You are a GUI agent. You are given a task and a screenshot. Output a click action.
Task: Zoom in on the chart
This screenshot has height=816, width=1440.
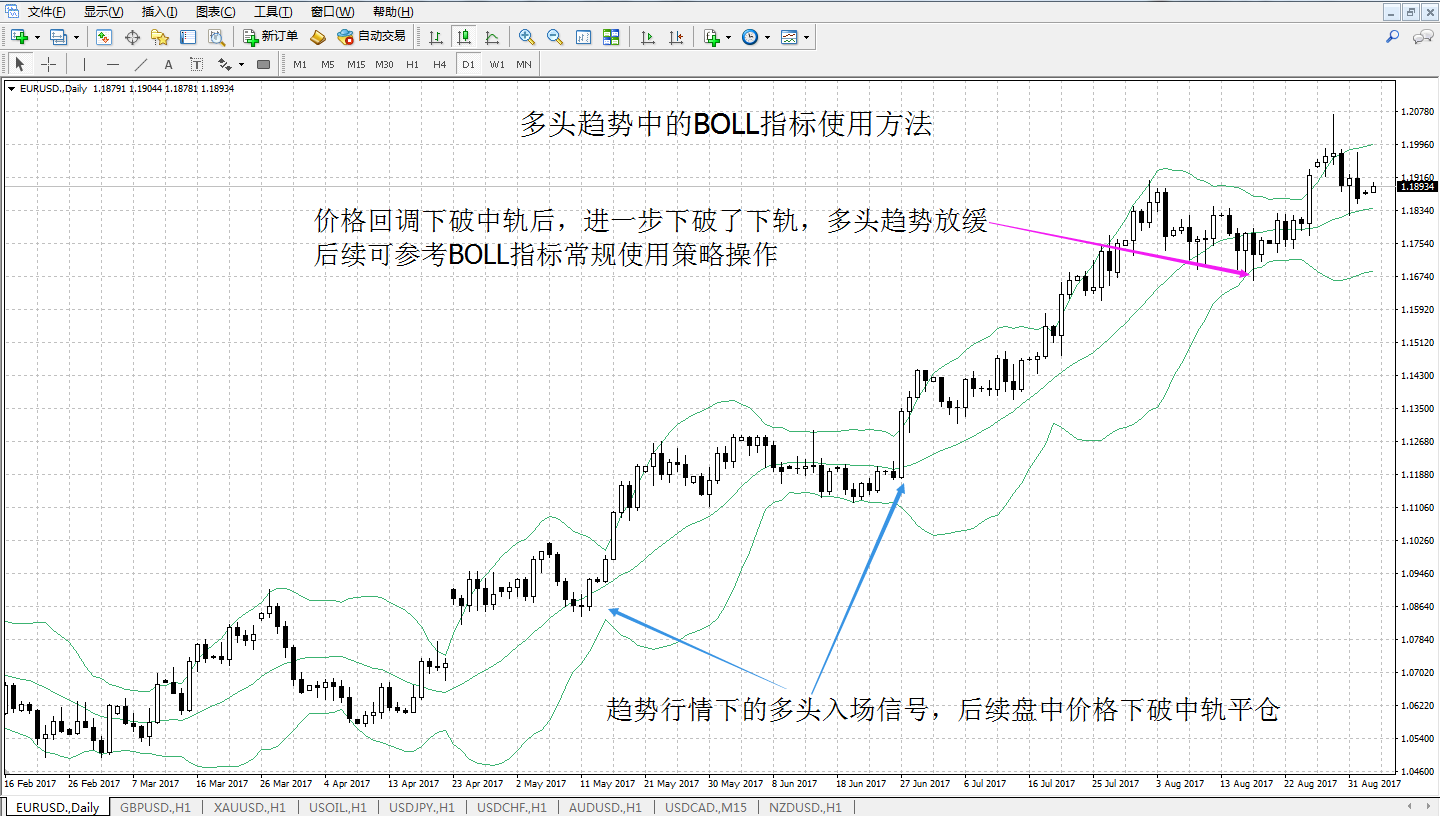click(526, 37)
